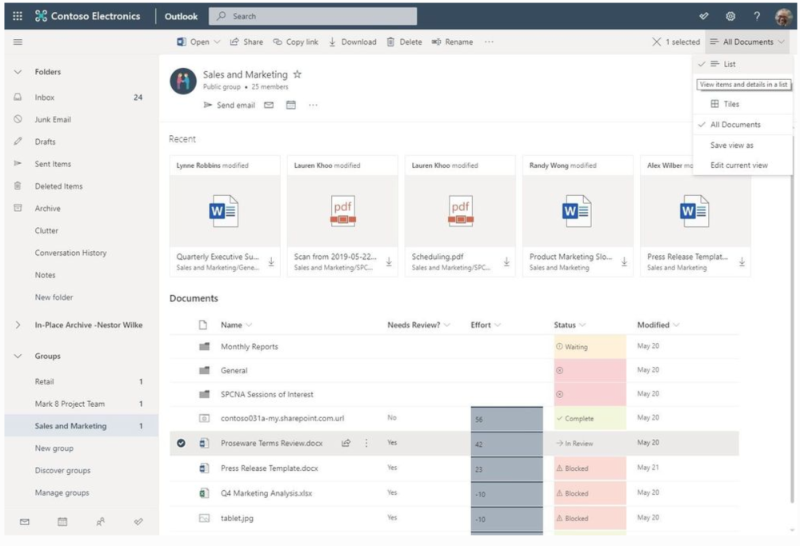
Task: Click the settings gear icon
Action: point(730,16)
